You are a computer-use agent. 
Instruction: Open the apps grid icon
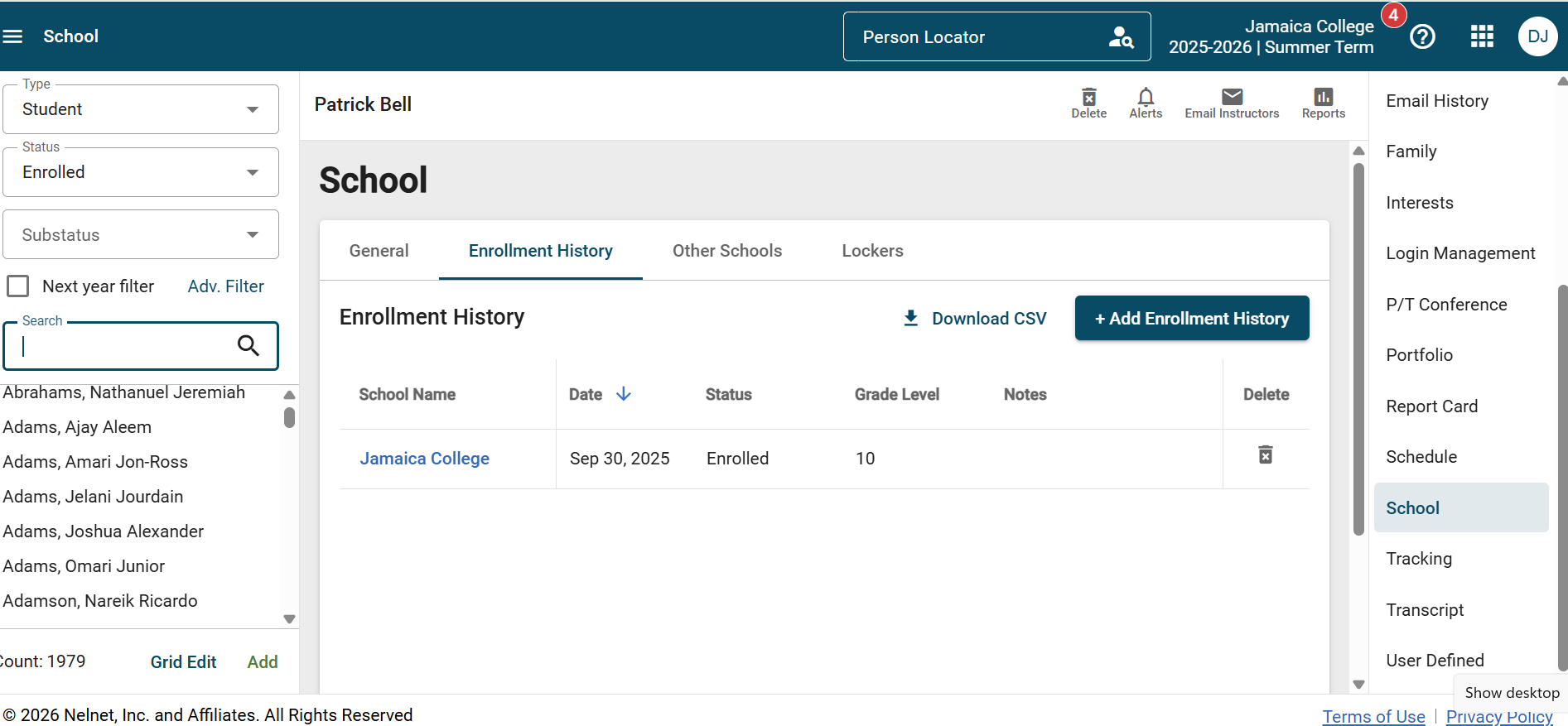(x=1482, y=36)
